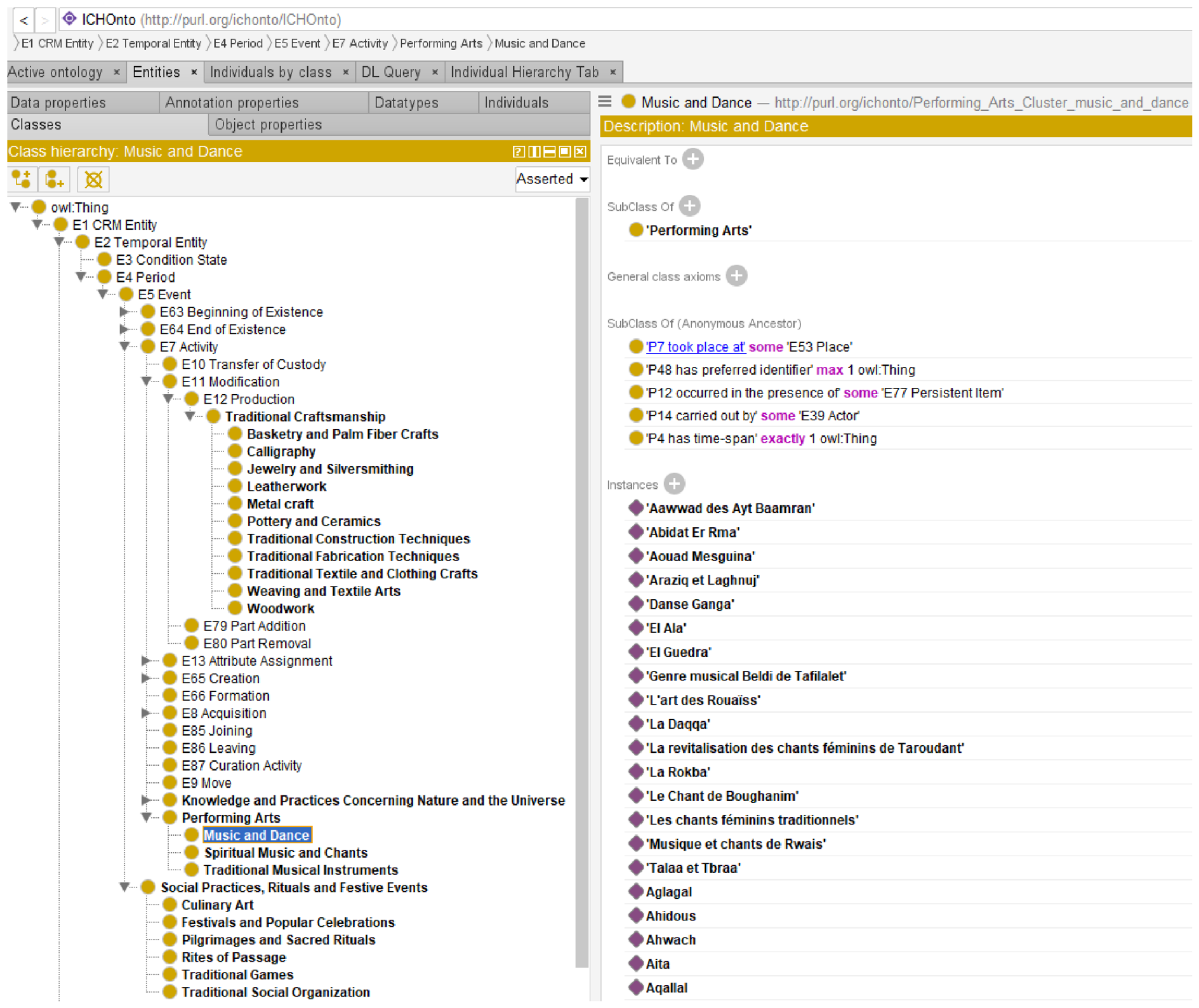Add a sibling class with the toolbar icon
1199x1008 pixels.
55,180
